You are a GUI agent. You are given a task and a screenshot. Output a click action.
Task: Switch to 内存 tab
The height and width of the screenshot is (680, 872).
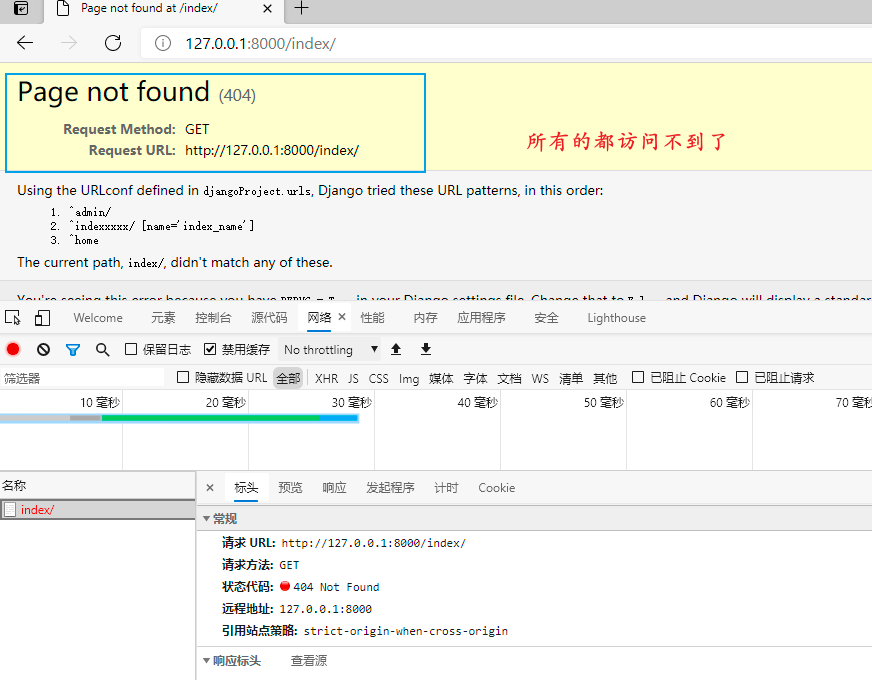[425, 318]
